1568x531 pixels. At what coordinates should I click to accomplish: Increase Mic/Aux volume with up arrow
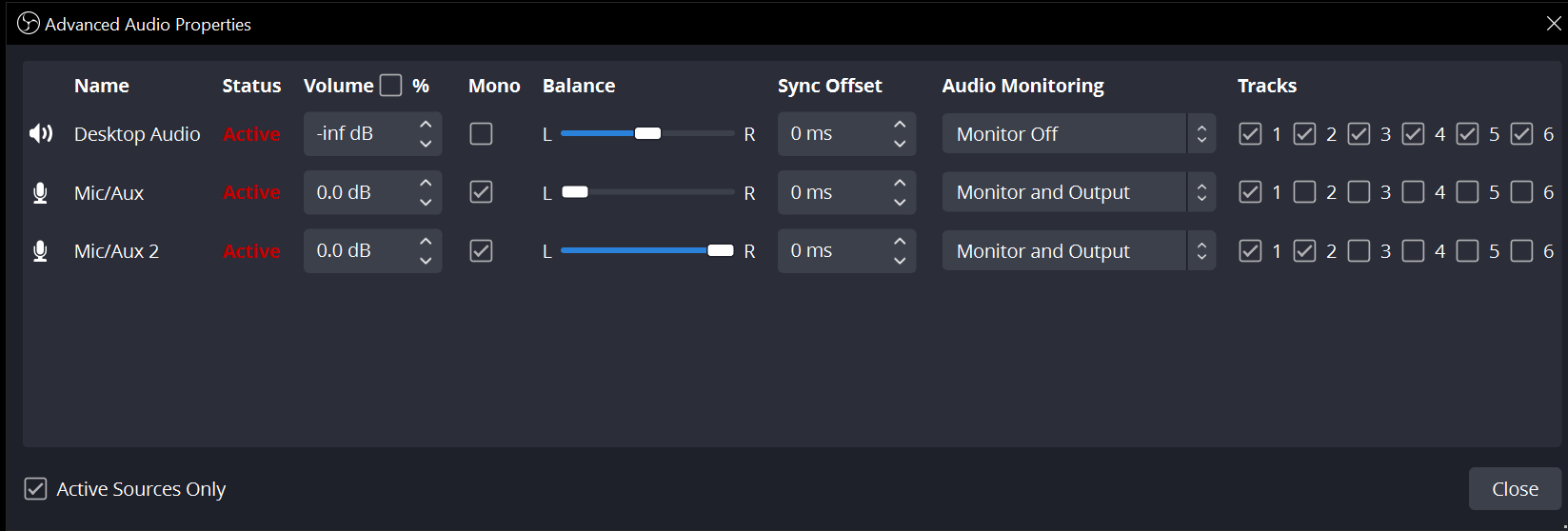click(x=426, y=183)
